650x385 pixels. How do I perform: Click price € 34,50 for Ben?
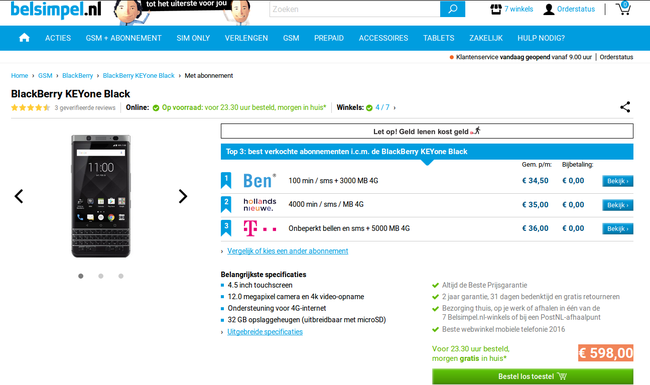click(x=535, y=181)
